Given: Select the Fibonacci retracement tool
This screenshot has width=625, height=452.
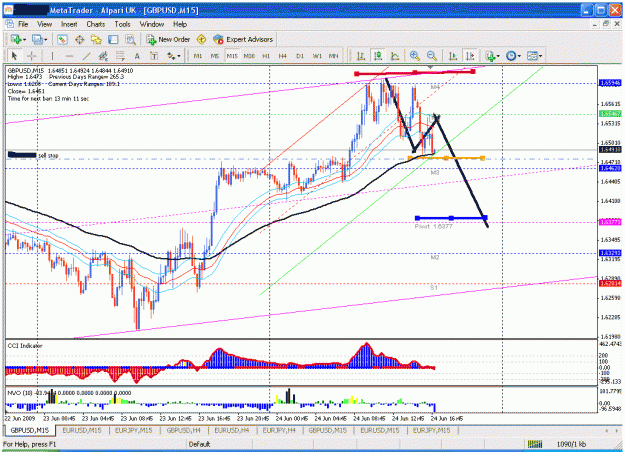Looking at the screenshot, I should tap(120, 56).
